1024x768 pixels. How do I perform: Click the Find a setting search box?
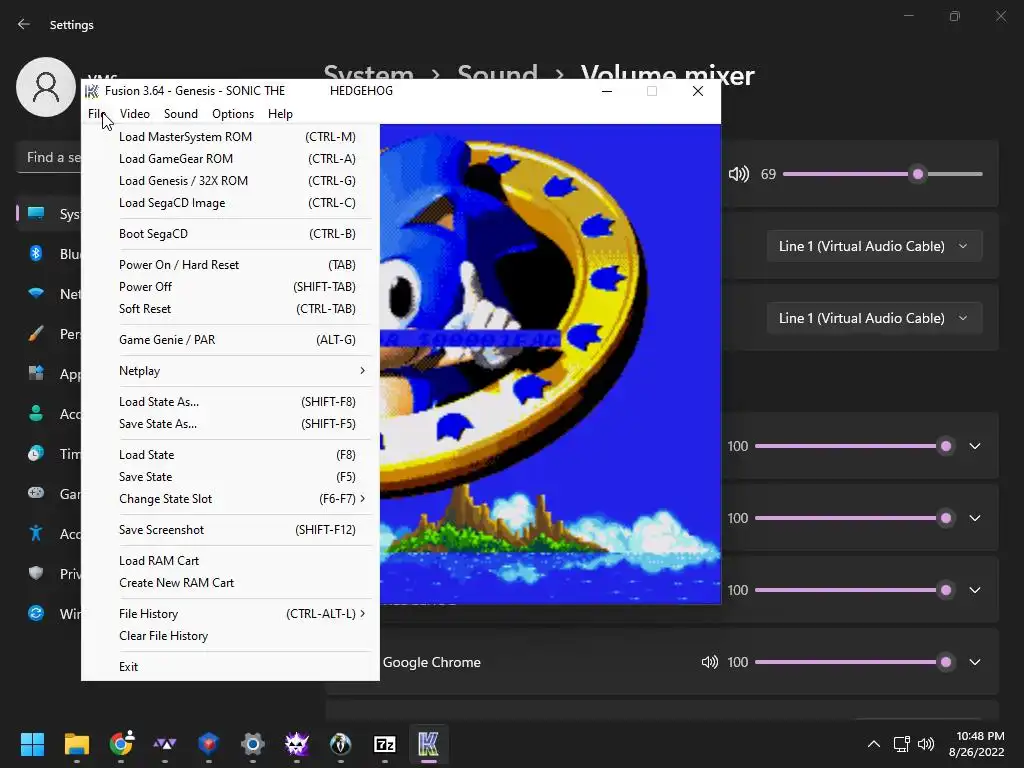[49, 157]
